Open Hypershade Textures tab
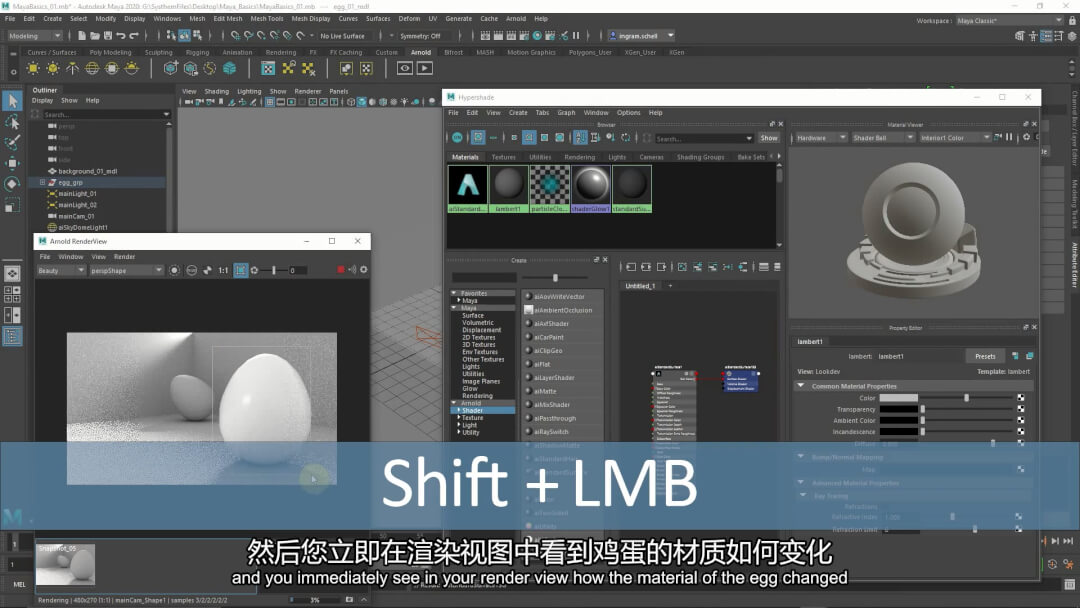The width and height of the screenshot is (1080, 608). [503, 157]
